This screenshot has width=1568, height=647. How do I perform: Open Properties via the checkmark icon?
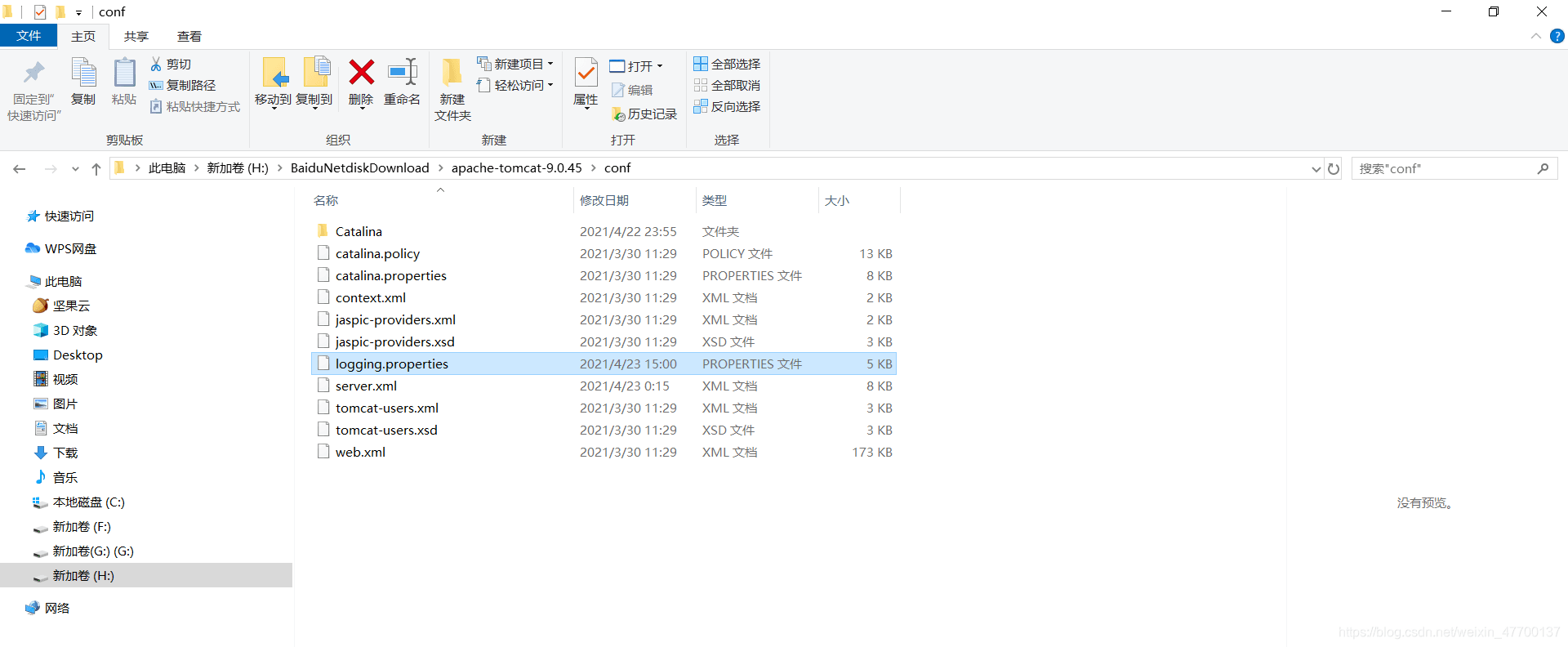586,74
